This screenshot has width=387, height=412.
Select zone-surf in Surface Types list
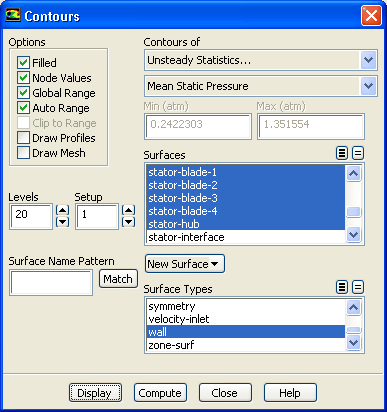[x=246, y=345]
